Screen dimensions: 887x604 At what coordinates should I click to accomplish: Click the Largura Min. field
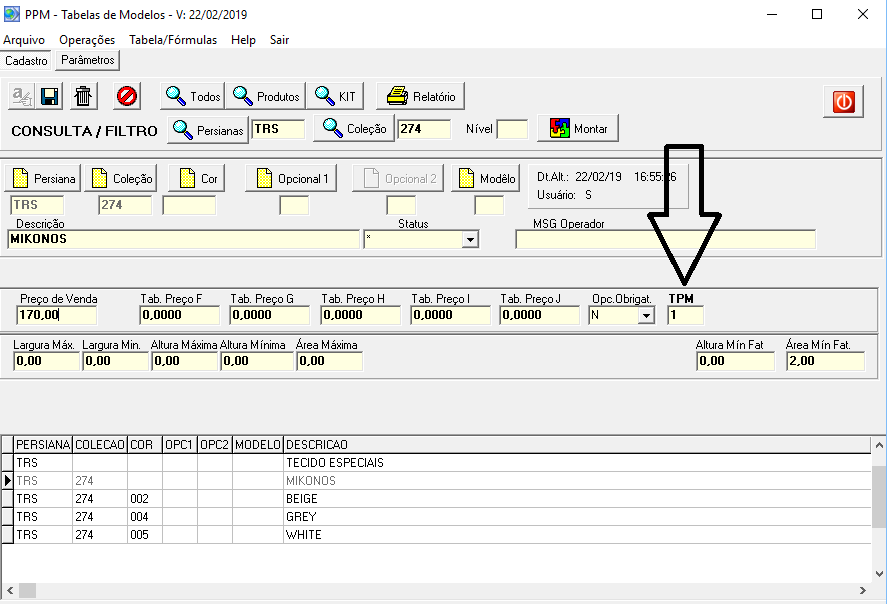pos(115,361)
